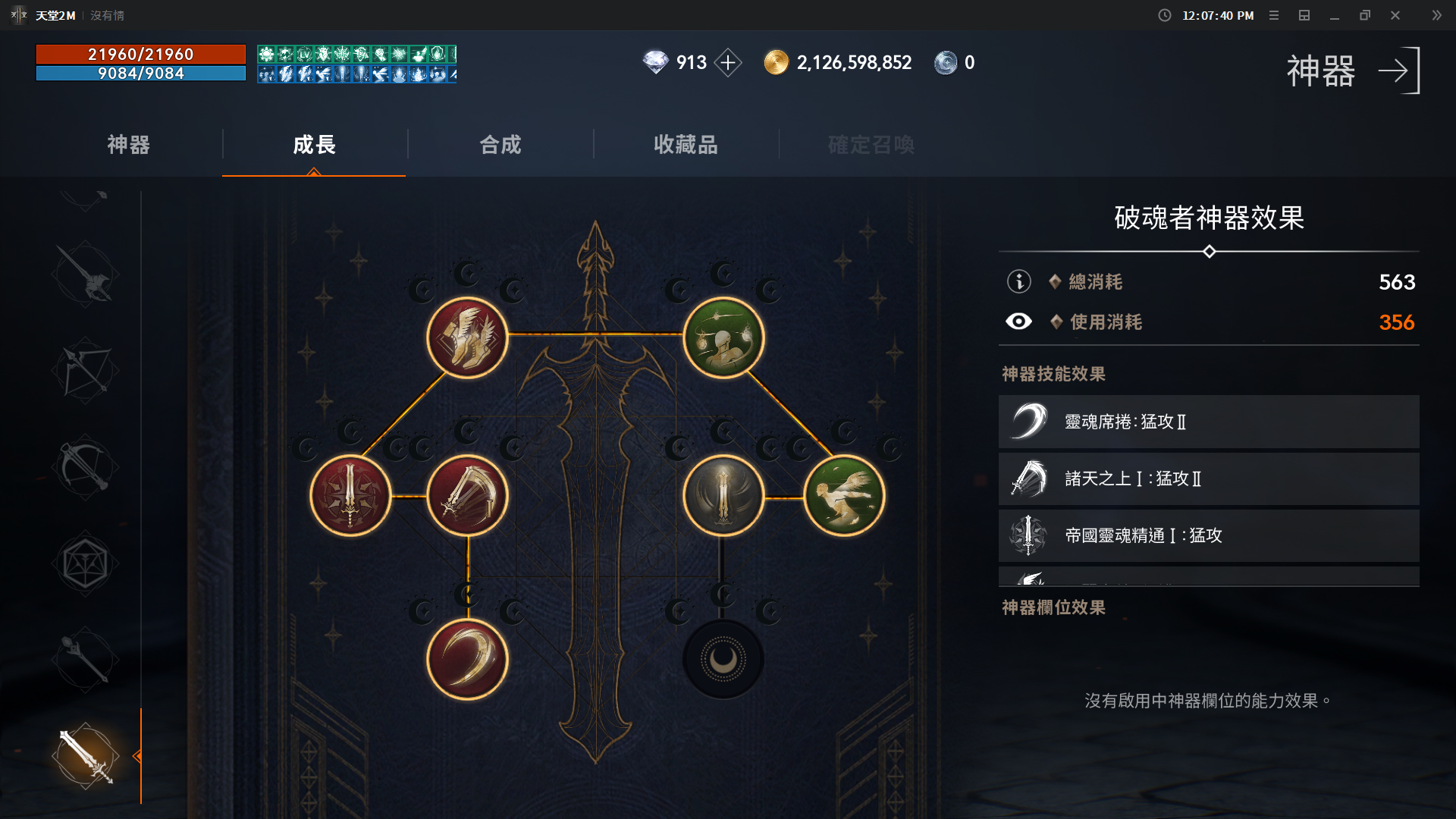Image resolution: width=1456 pixels, height=819 pixels.
Task: Choose the bow weapon in sidebar
Action: coord(85,371)
